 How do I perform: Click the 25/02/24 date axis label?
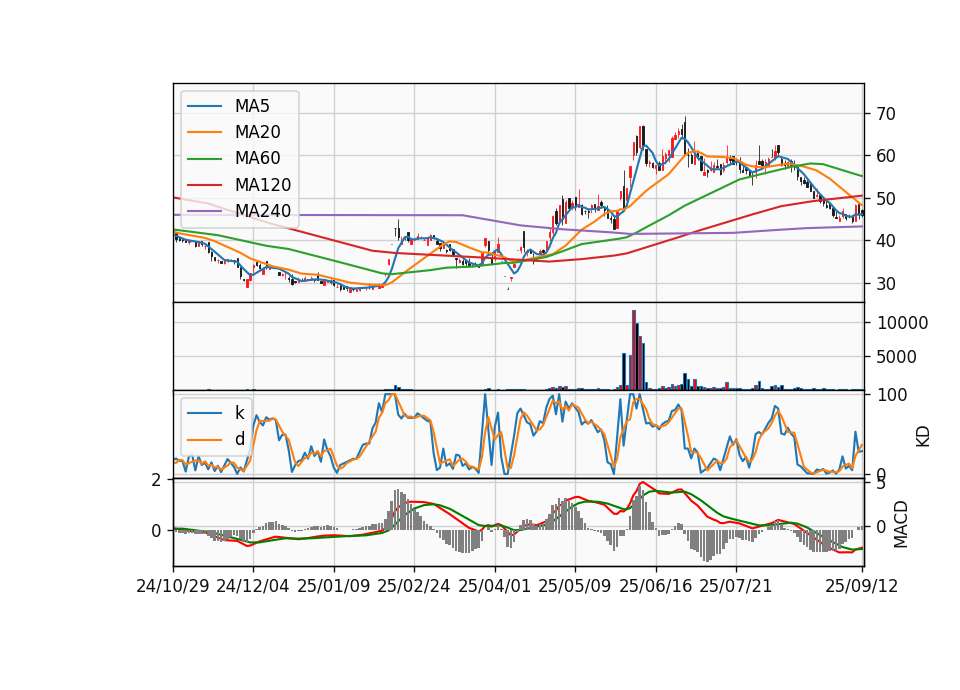pos(414,586)
